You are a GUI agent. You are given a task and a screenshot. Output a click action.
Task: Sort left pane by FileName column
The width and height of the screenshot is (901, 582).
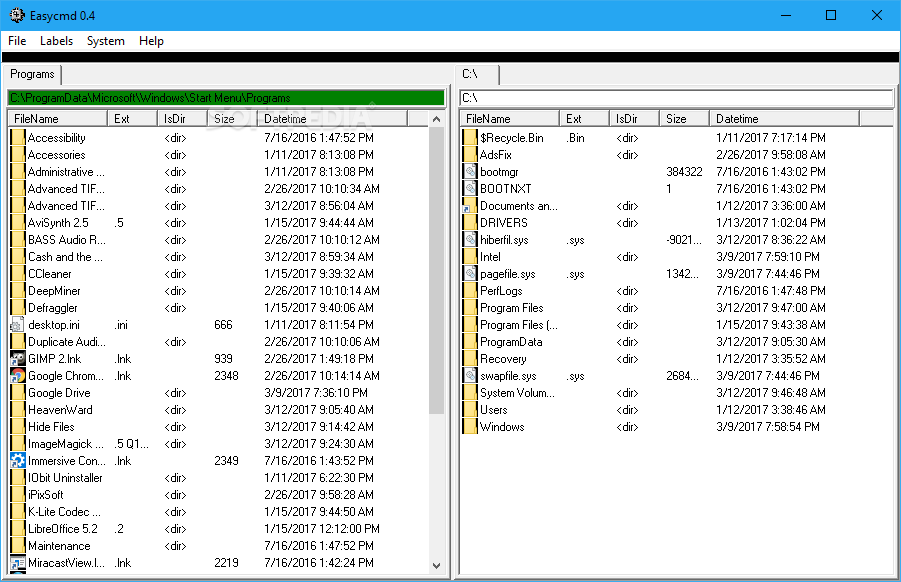click(57, 118)
